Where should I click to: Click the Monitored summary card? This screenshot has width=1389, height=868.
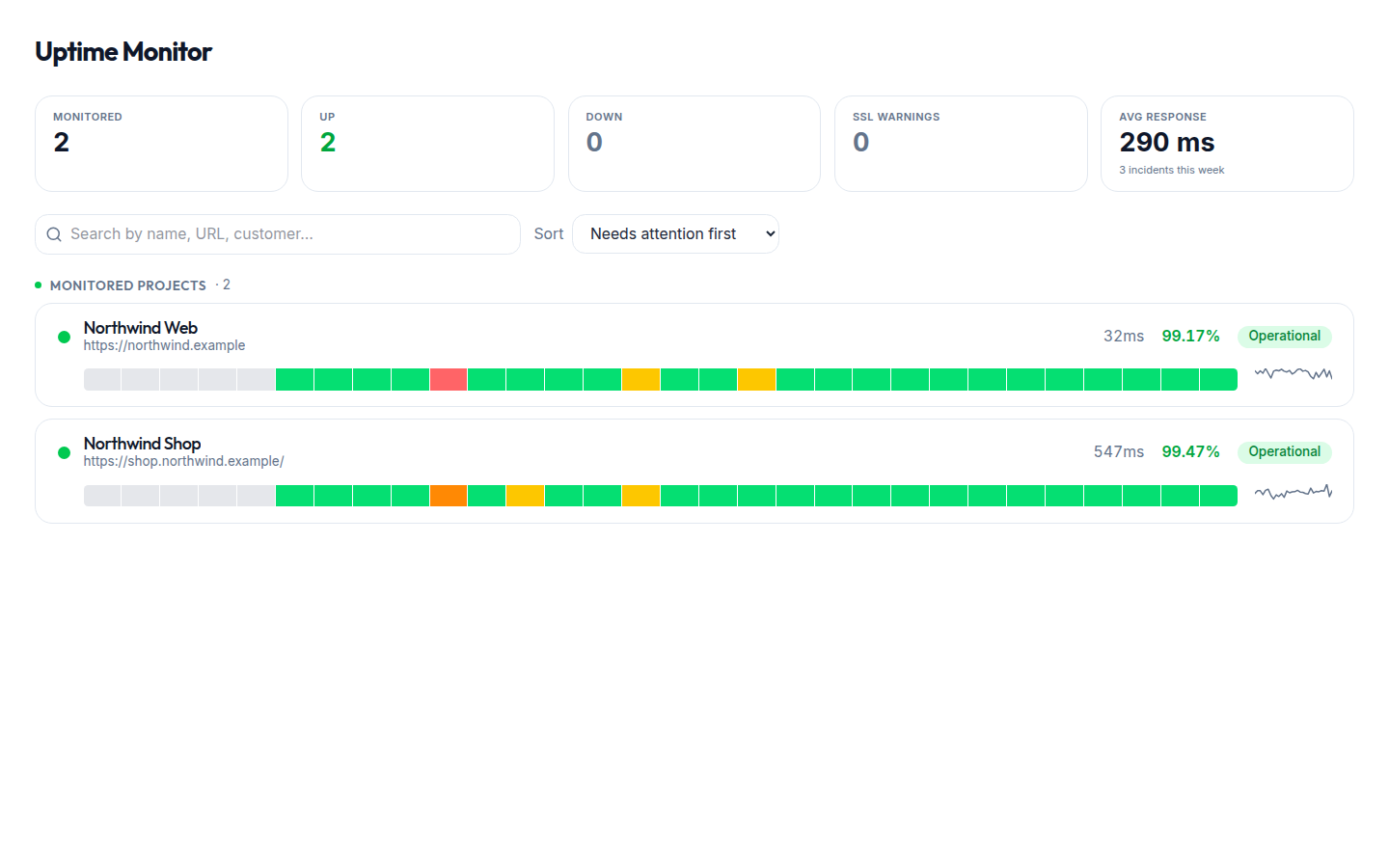(x=161, y=144)
